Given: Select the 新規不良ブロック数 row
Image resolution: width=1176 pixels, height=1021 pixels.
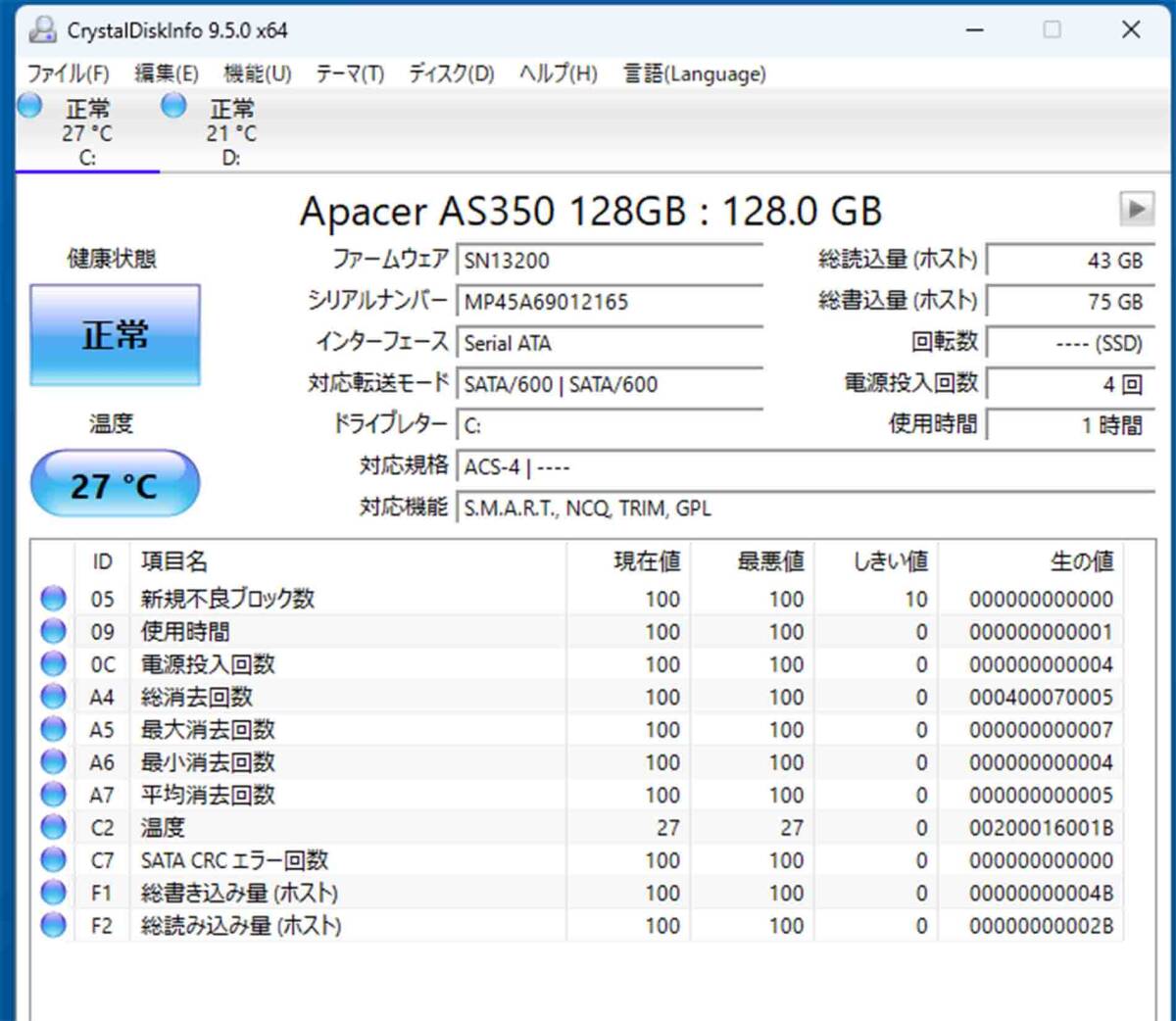Looking at the screenshot, I should 578,598.
